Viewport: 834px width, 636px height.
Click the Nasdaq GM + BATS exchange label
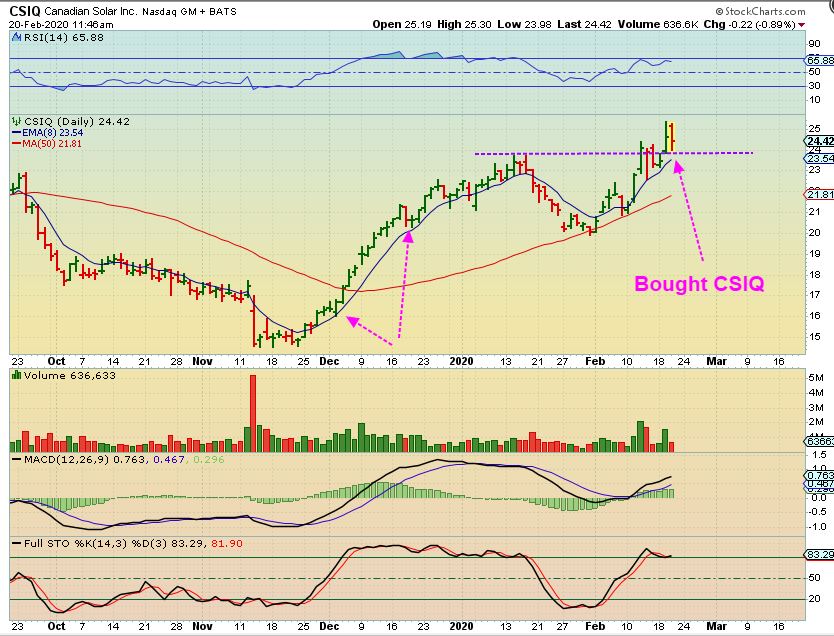click(x=189, y=11)
